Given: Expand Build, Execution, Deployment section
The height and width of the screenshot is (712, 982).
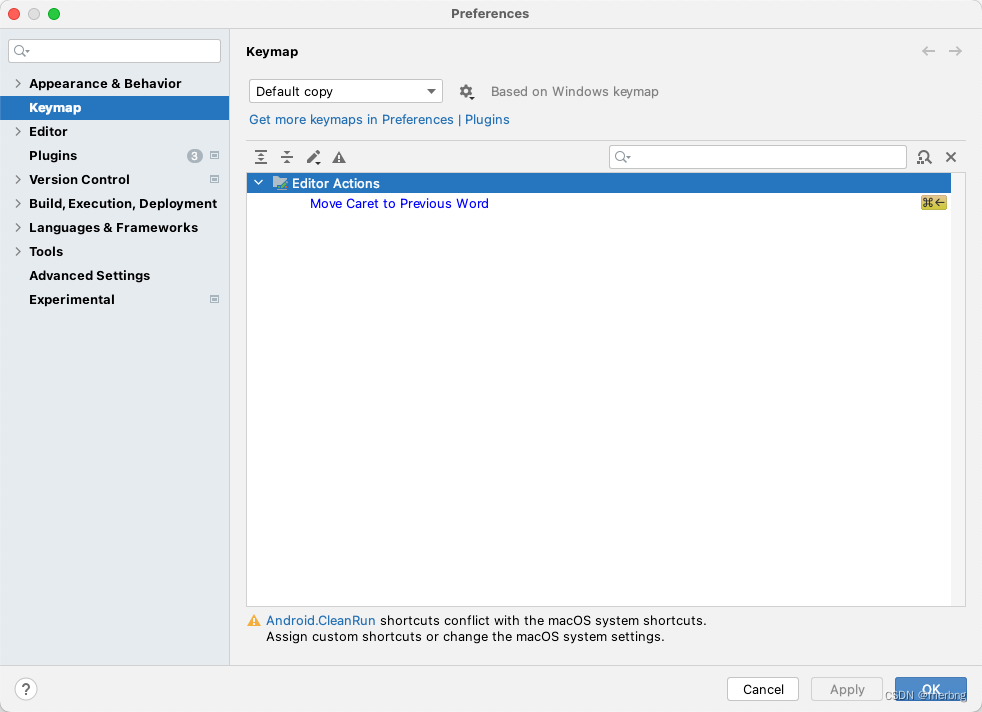Looking at the screenshot, I should 18,204.
